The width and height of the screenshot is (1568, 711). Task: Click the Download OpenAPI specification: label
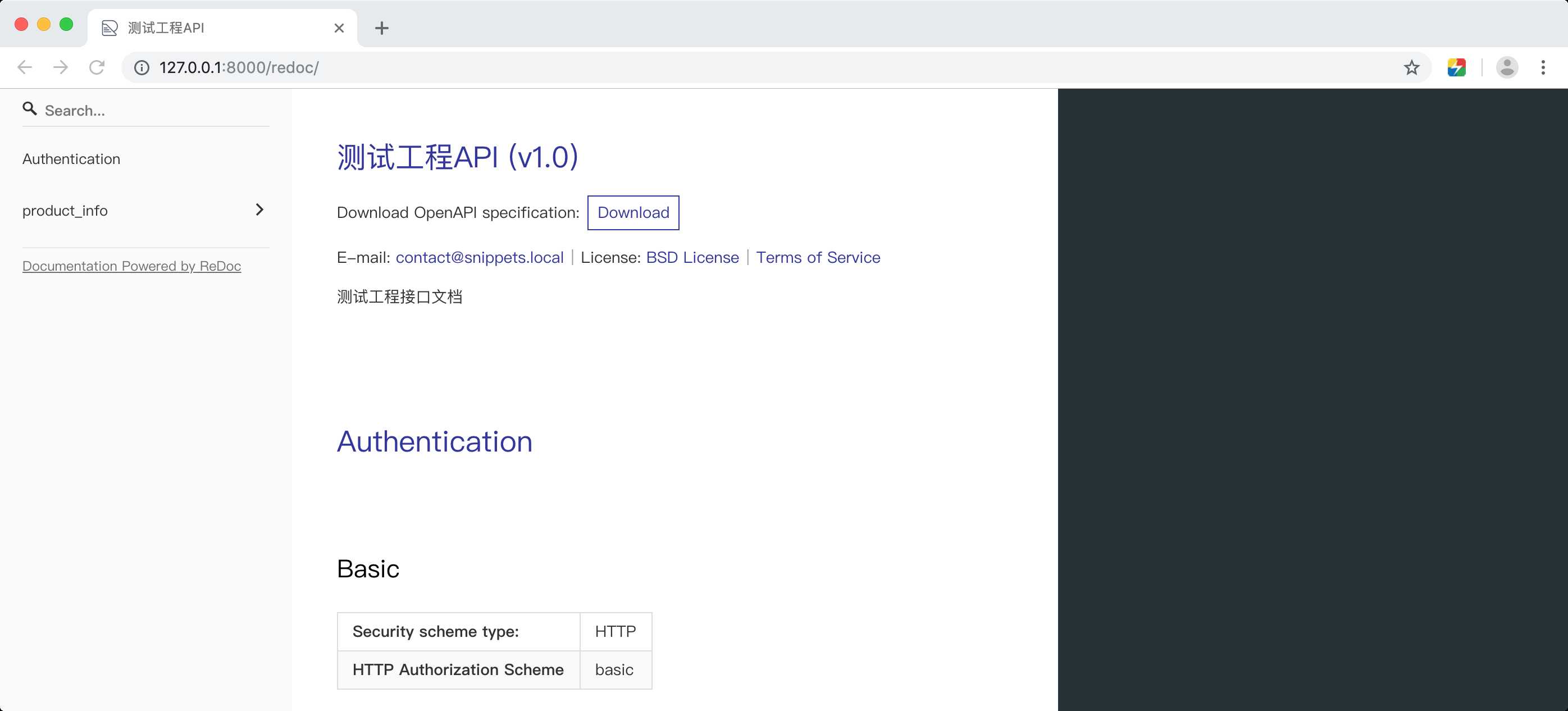(x=458, y=212)
